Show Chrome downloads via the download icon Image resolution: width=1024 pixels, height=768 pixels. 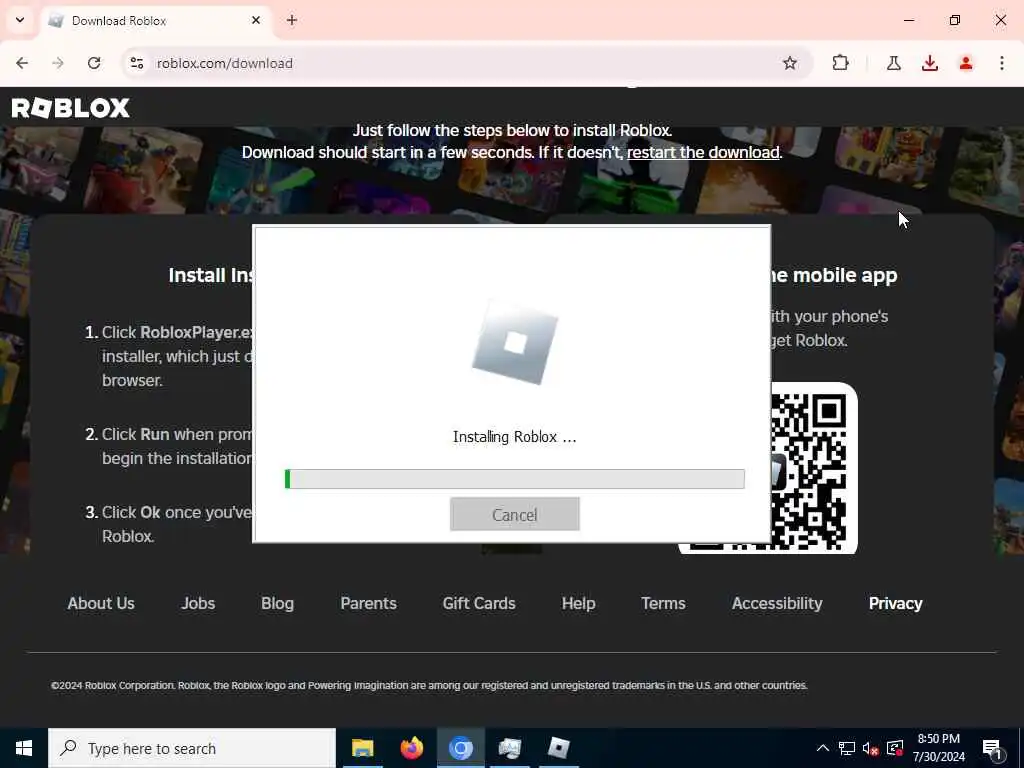pos(929,63)
